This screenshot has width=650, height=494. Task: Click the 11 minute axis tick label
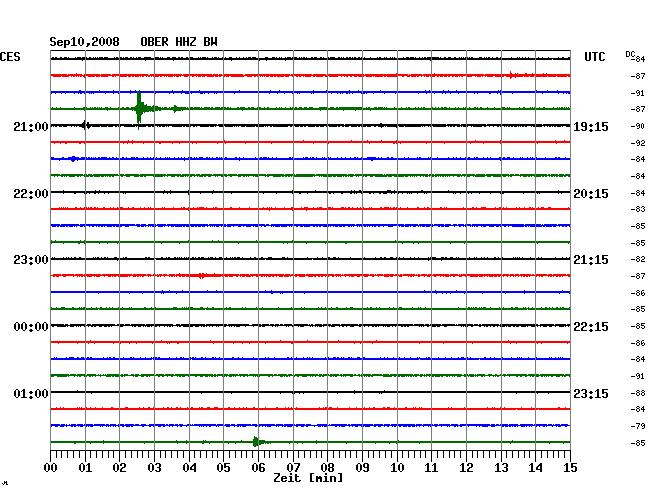[x=431, y=467]
